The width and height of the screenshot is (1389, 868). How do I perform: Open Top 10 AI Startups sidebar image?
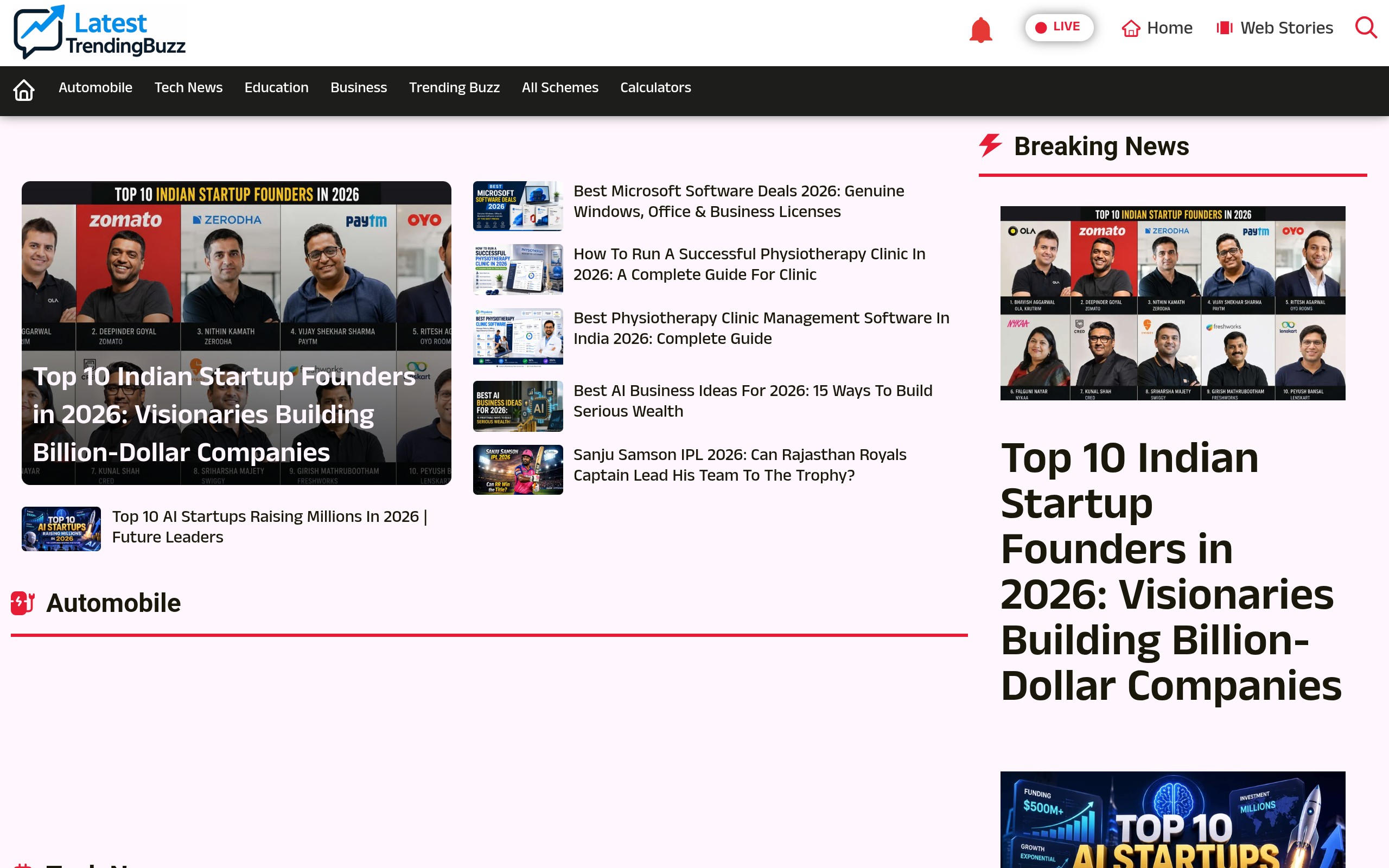1172,819
